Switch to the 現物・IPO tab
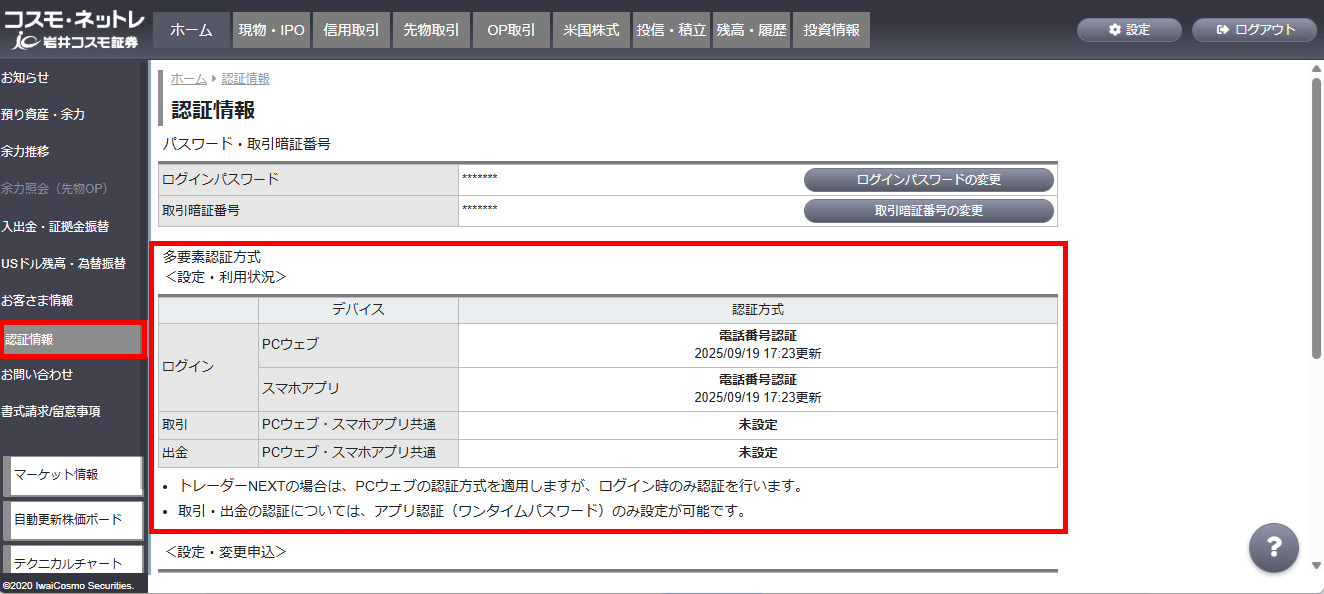 [271, 30]
